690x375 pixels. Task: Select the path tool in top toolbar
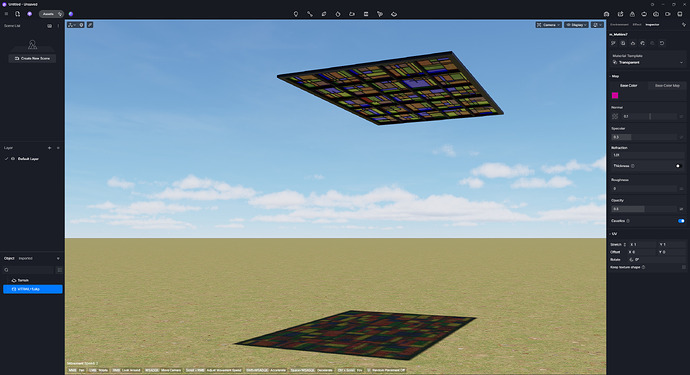pyautogui.click(x=310, y=14)
